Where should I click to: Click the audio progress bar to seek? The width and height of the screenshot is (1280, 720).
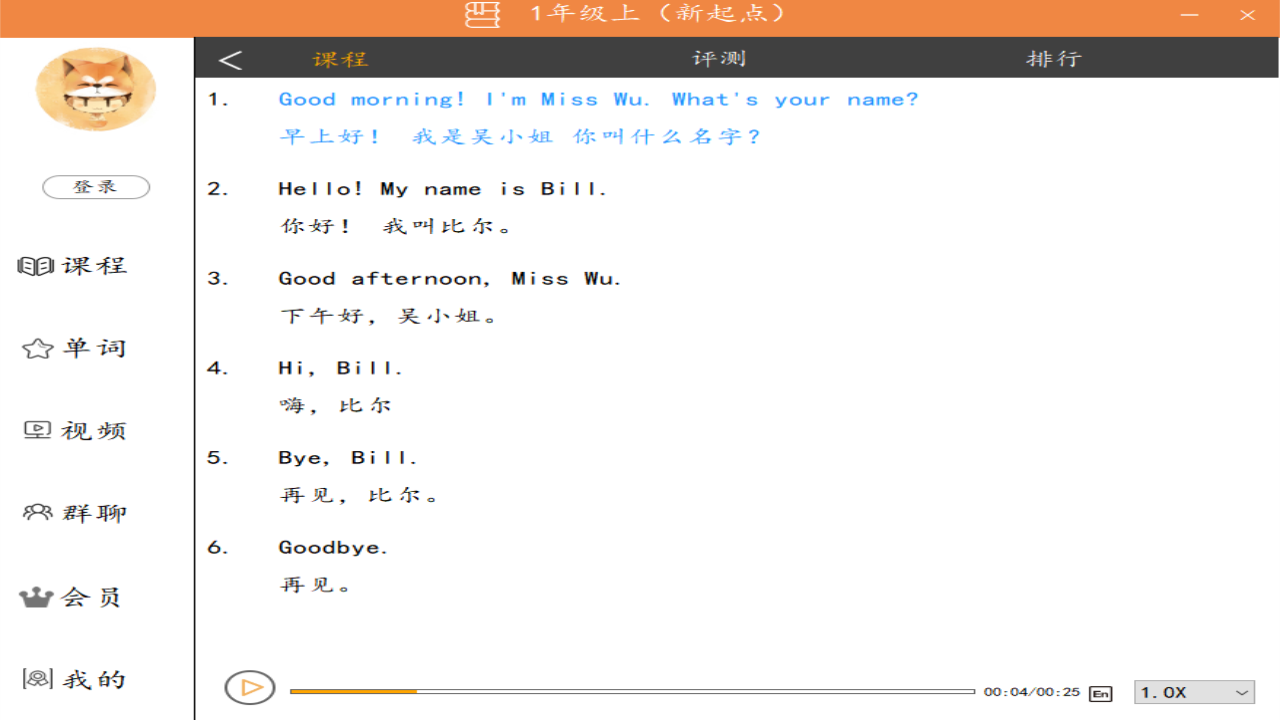pos(630,690)
